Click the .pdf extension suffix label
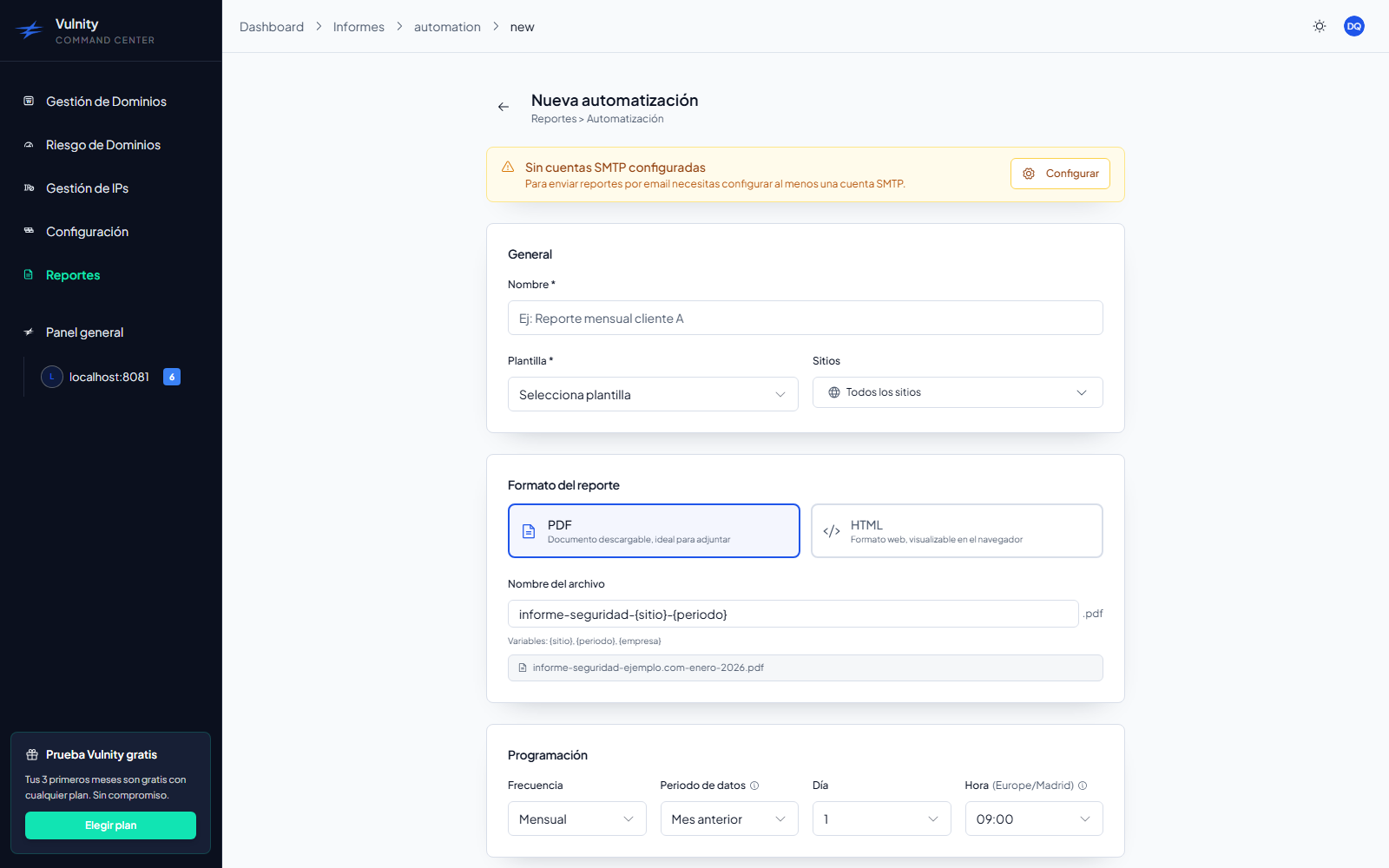 tap(1093, 614)
